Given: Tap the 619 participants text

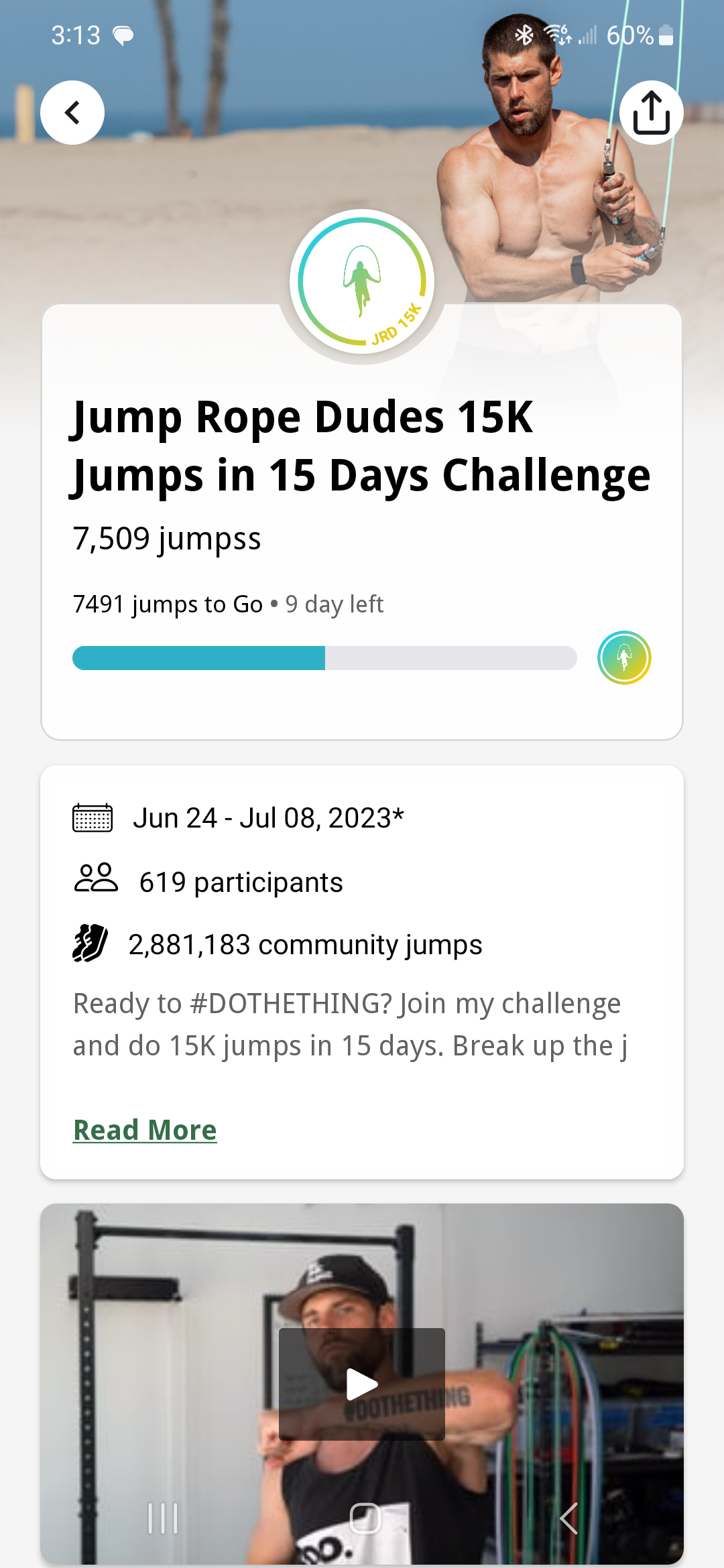Looking at the screenshot, I should coord(241,883).
